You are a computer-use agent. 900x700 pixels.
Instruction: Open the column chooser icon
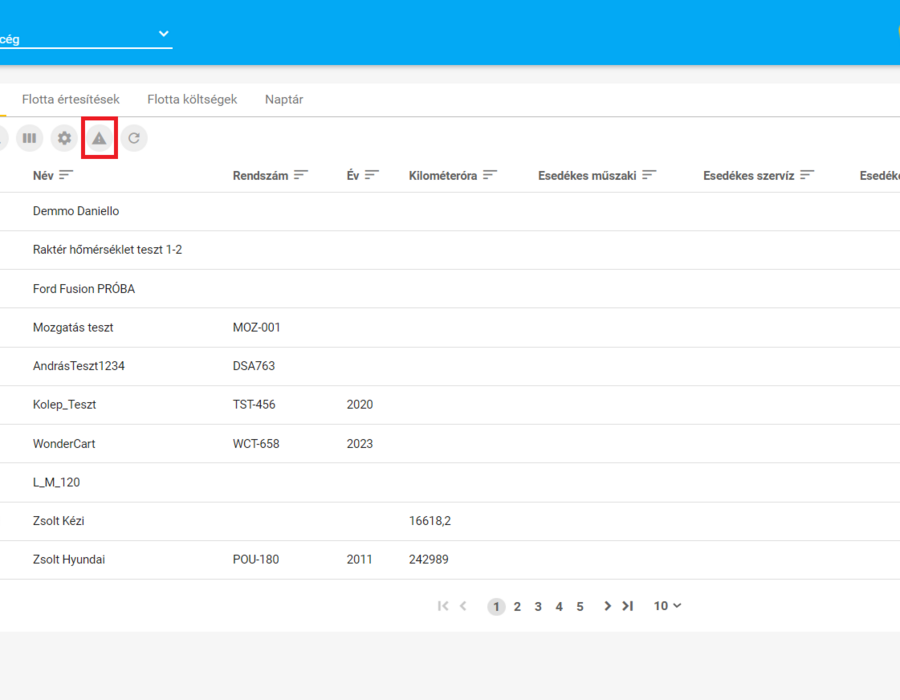click(29, 138)
